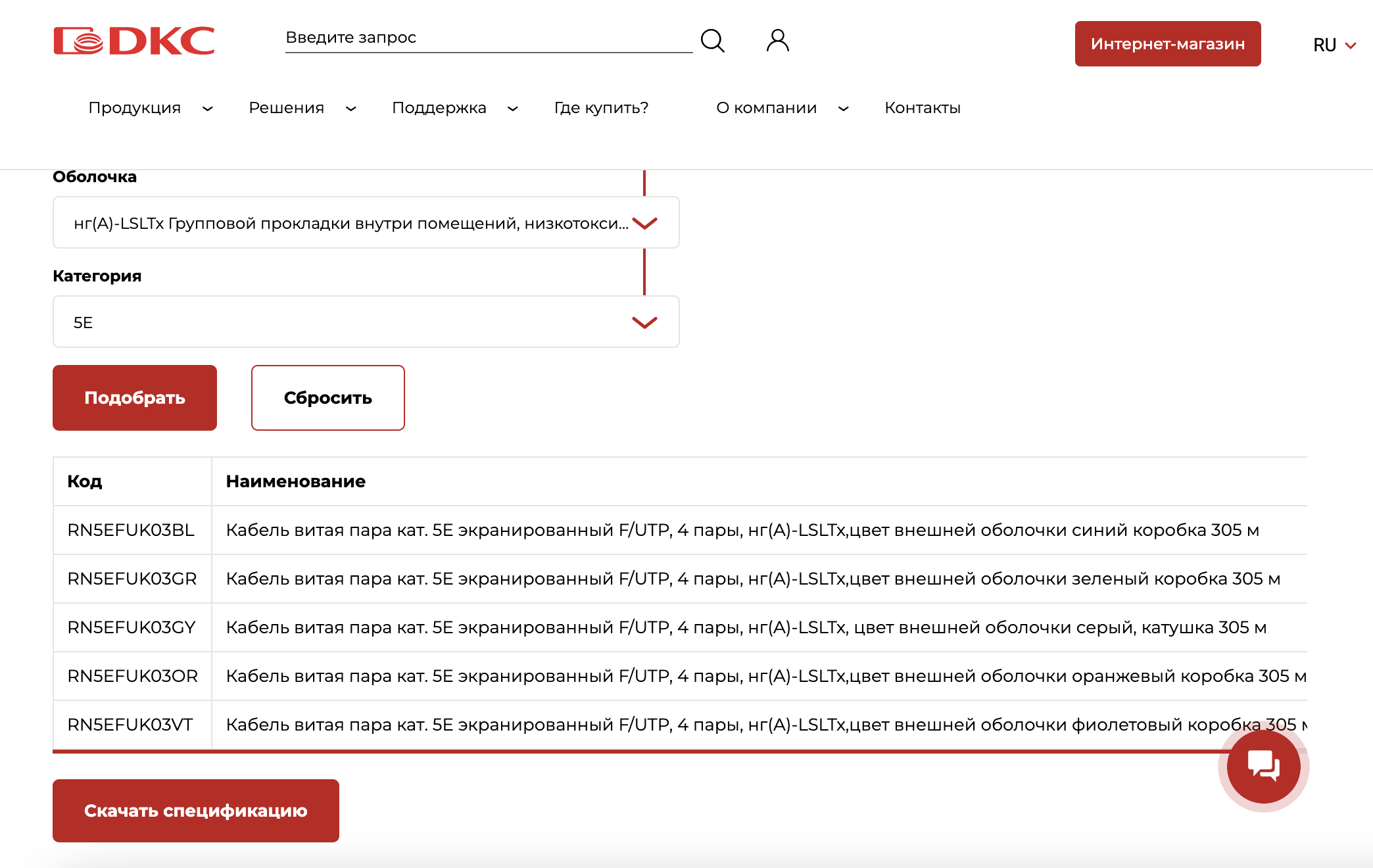
Task: Focus the Введите запрос search field
Action: click(489, 38)
